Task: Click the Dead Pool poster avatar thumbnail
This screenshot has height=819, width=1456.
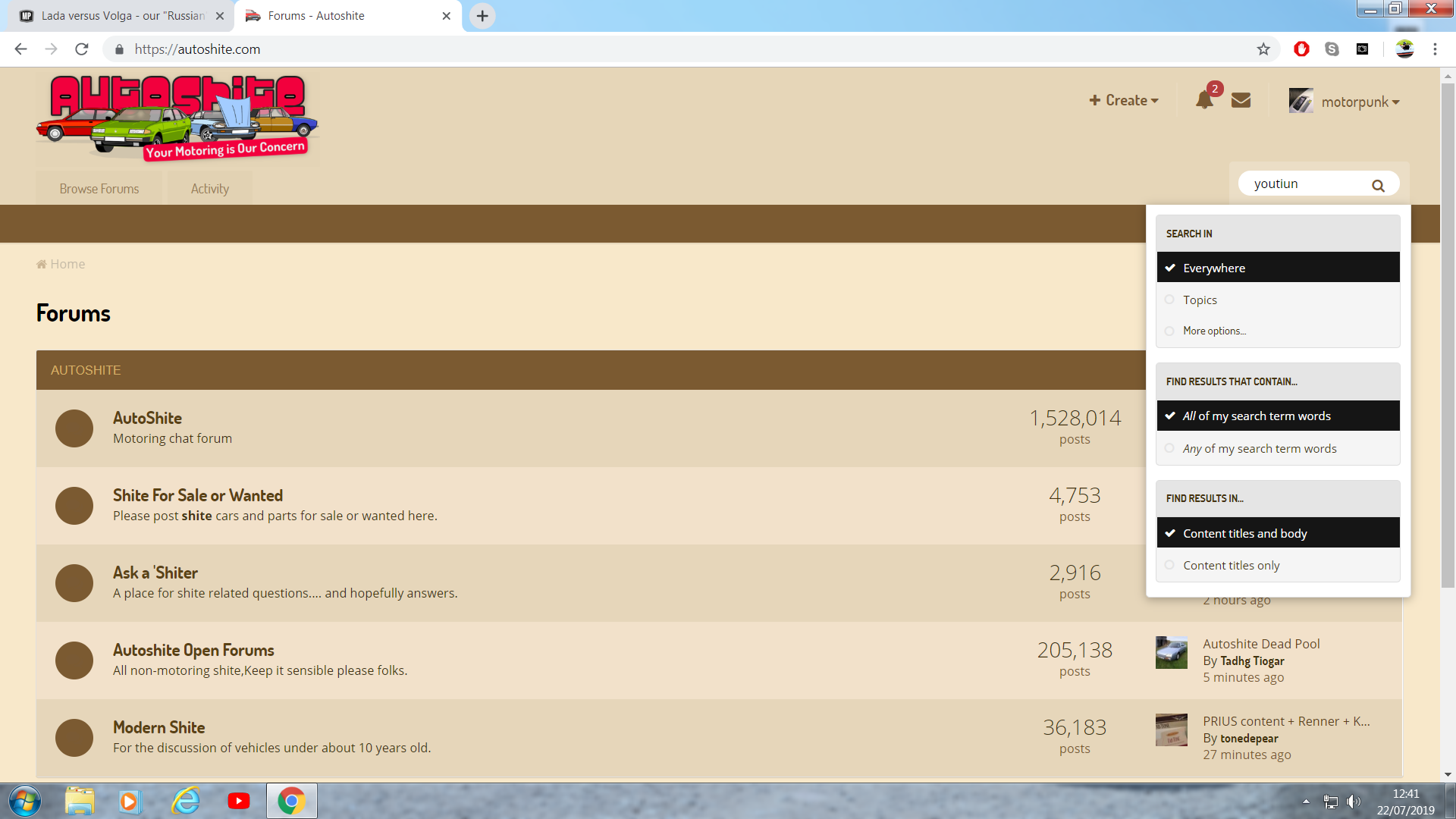Action: (1172, 652)
